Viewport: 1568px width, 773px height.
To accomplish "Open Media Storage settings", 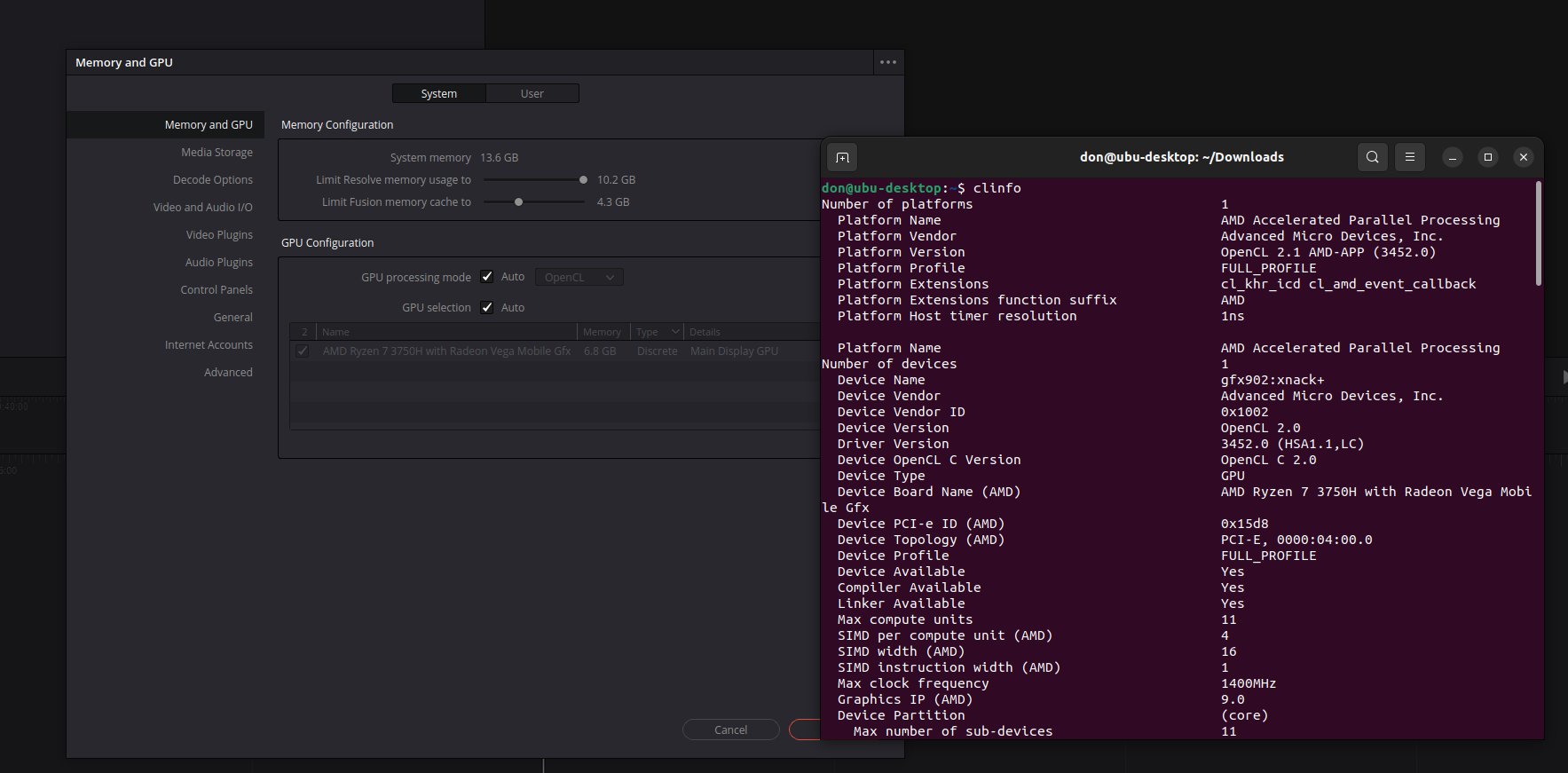I will pos(217,152).
